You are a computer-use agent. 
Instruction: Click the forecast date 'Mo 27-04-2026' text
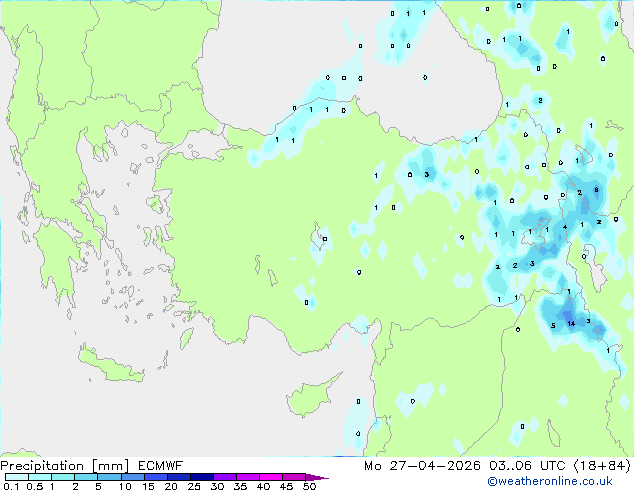[x=422, y=466]
